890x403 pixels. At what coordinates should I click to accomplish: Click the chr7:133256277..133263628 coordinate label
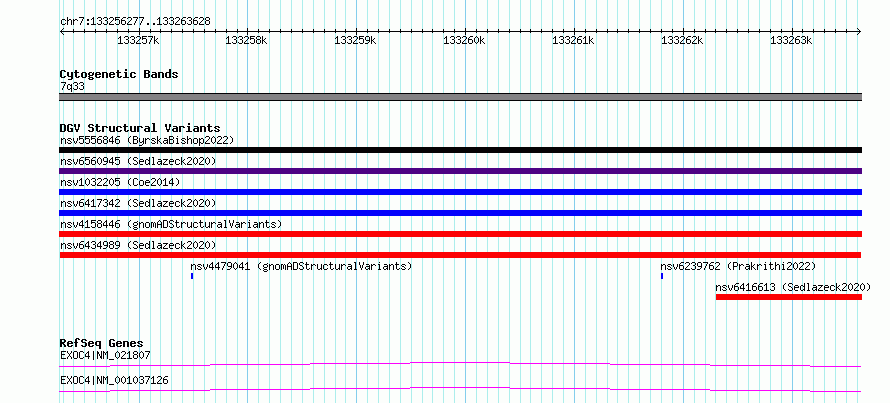[135, 22]
